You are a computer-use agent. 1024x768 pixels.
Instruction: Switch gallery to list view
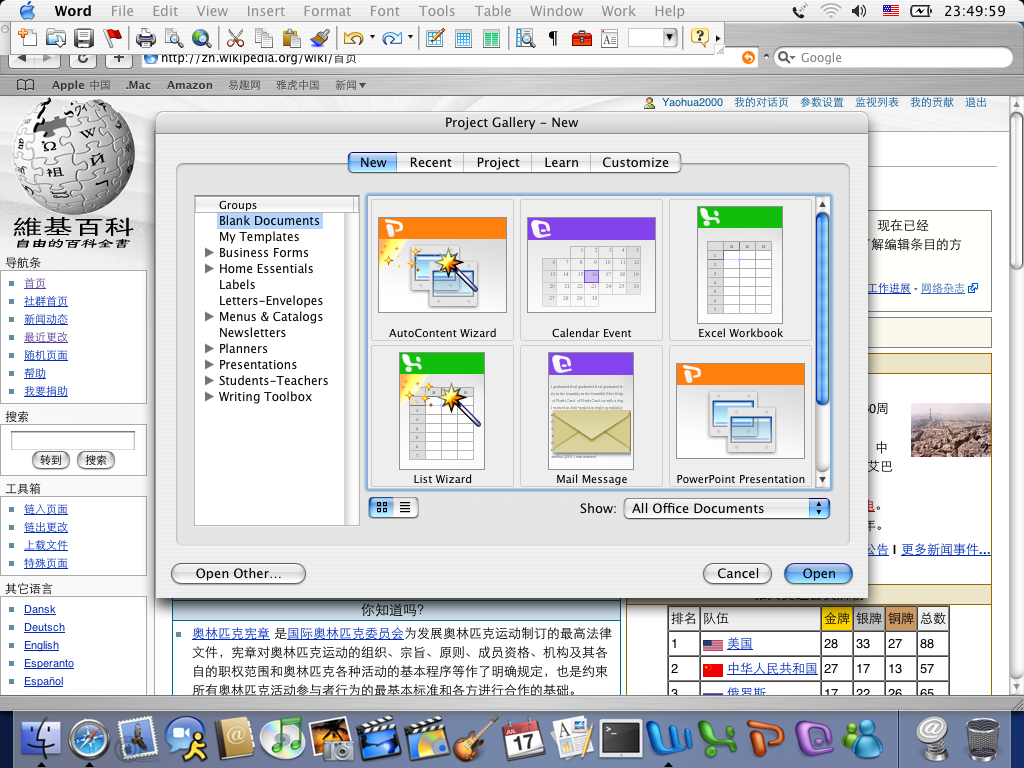pyautogui.click(x=406, y=507)
